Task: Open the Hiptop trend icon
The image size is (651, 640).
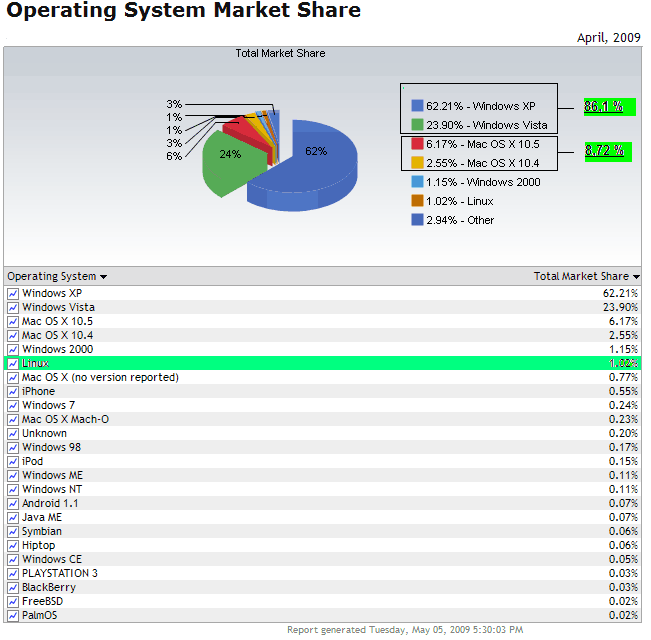Action: coord(13,546)
